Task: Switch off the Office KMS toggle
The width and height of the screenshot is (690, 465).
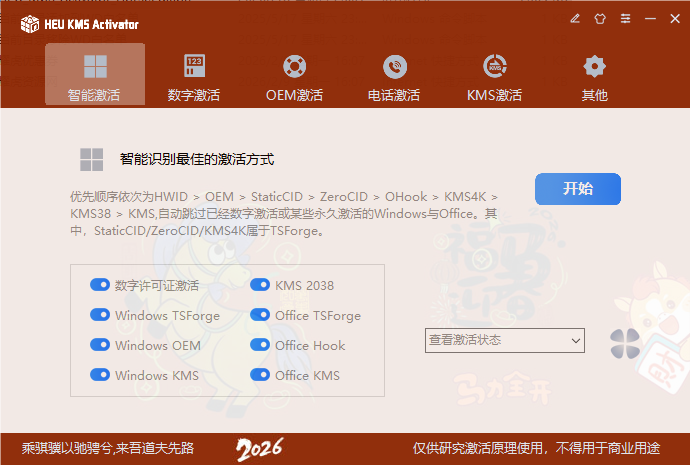Action: [x=260, y=375]
